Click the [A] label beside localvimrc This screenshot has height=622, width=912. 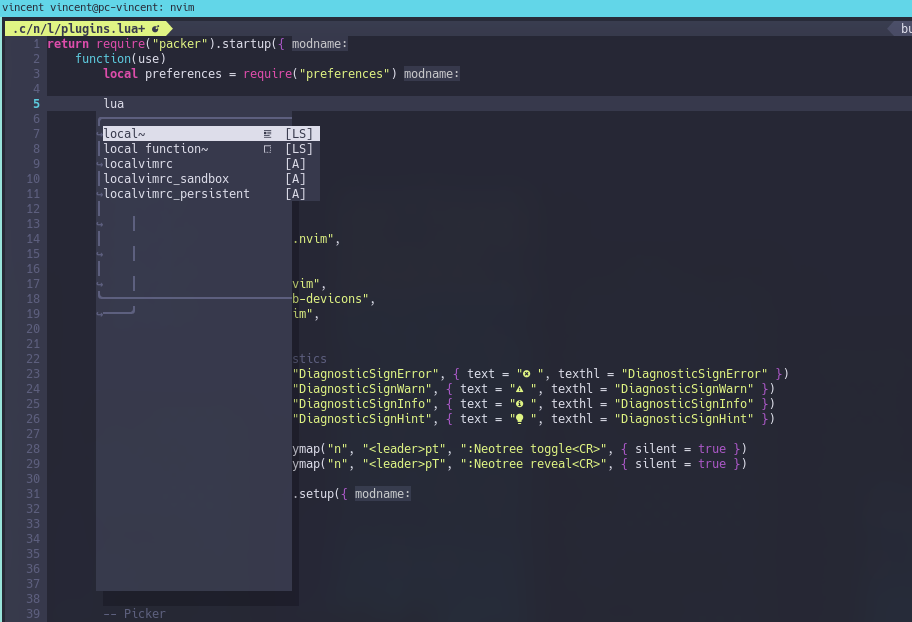click(x=294, y=163)
